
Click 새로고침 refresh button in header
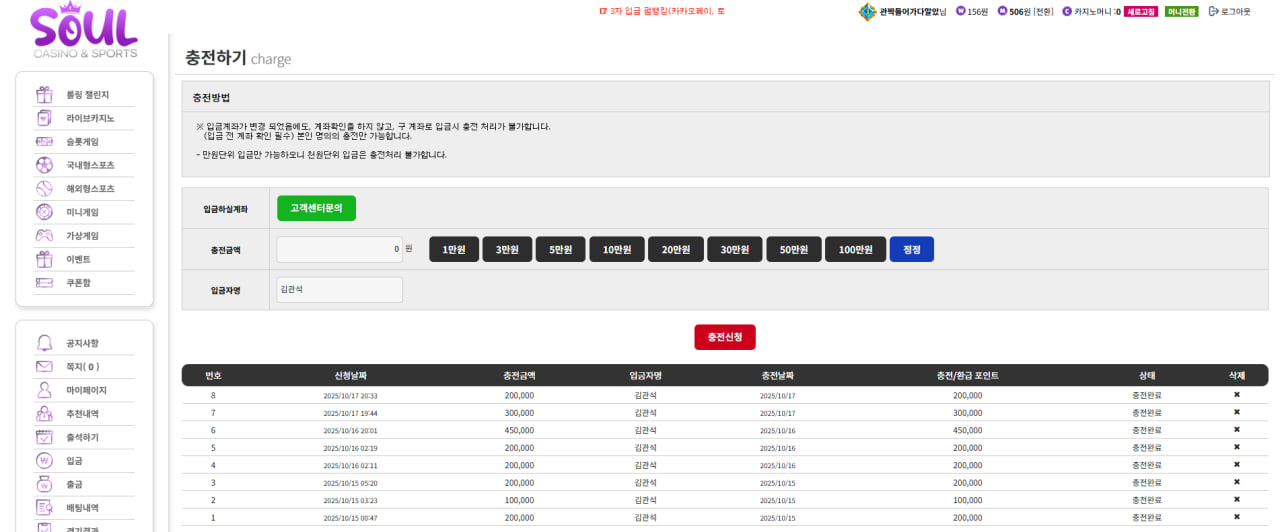(1141, 12)
